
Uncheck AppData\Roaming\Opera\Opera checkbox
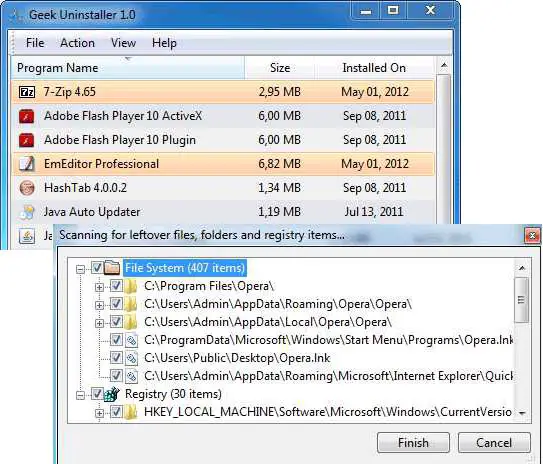[x=116, y=304]
